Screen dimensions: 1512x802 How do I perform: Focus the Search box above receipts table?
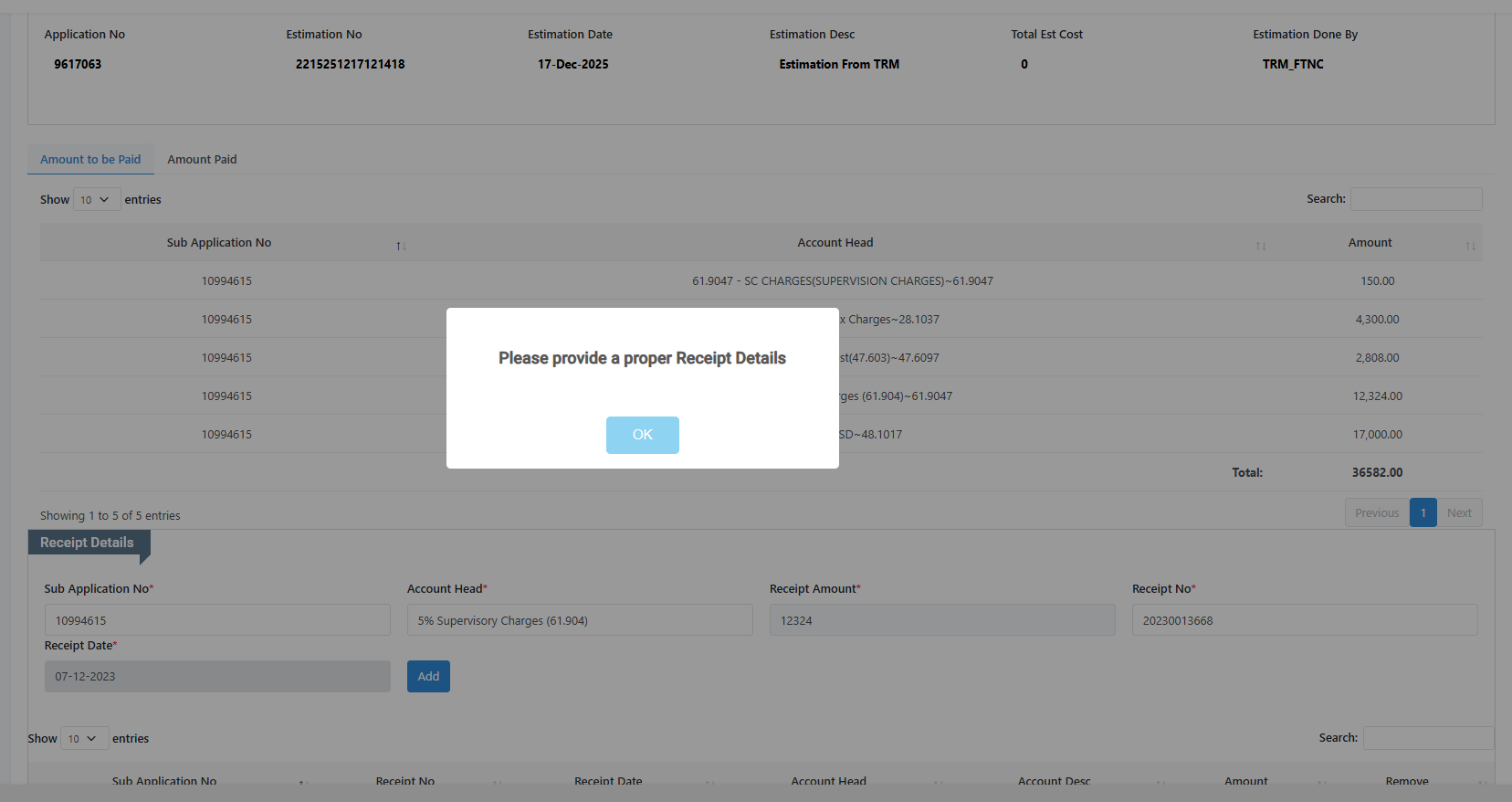click(1428, 738)
